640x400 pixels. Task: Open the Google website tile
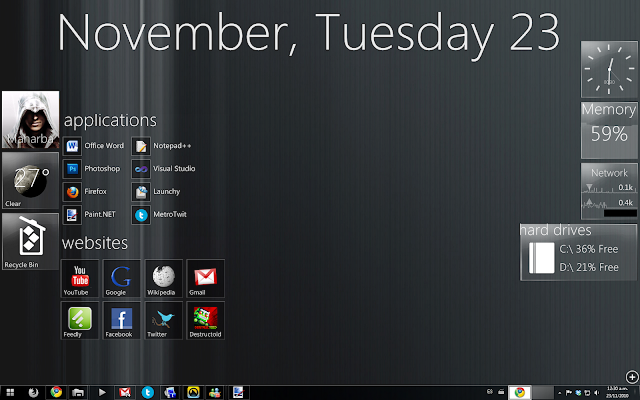pos(122,278)
